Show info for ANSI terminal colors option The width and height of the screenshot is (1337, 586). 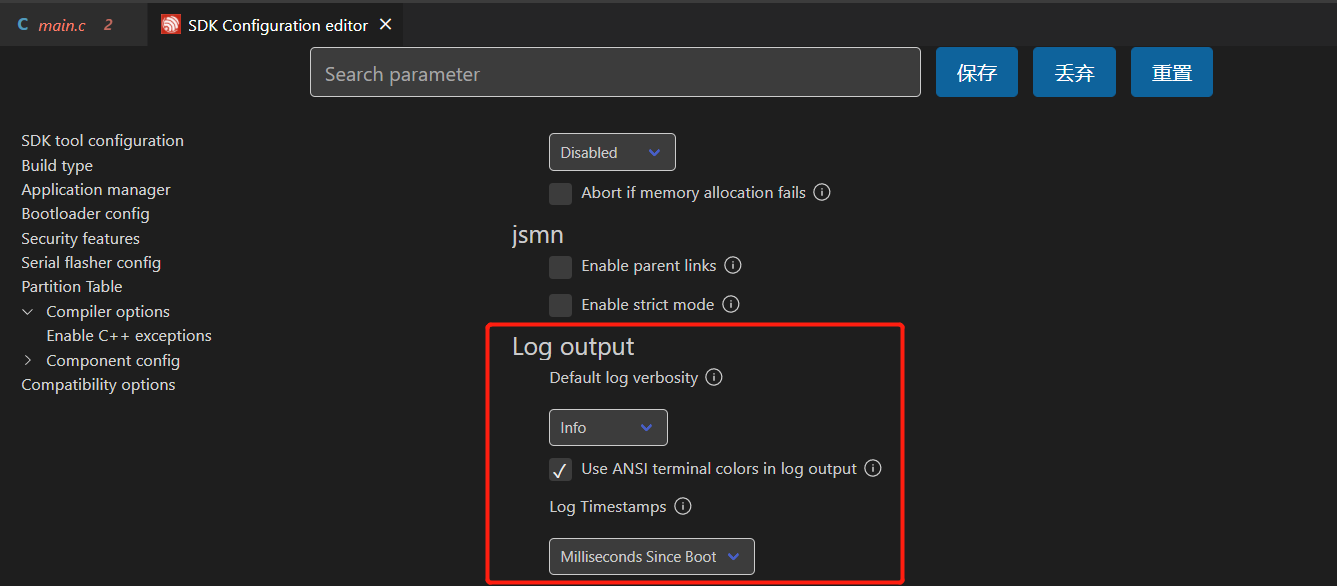point(873,468)
